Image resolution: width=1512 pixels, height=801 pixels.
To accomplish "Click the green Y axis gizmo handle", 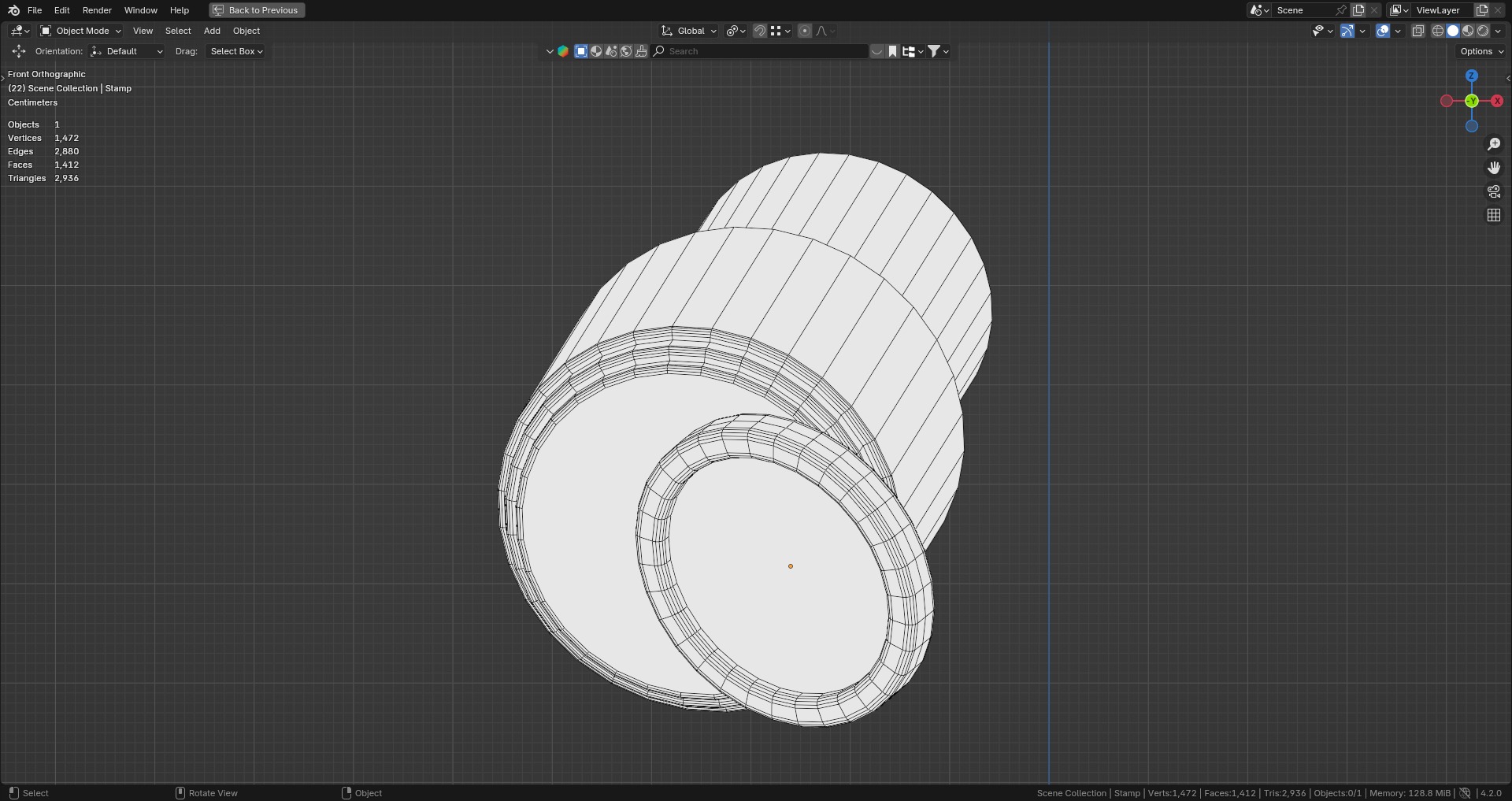I will point(1472,101).
